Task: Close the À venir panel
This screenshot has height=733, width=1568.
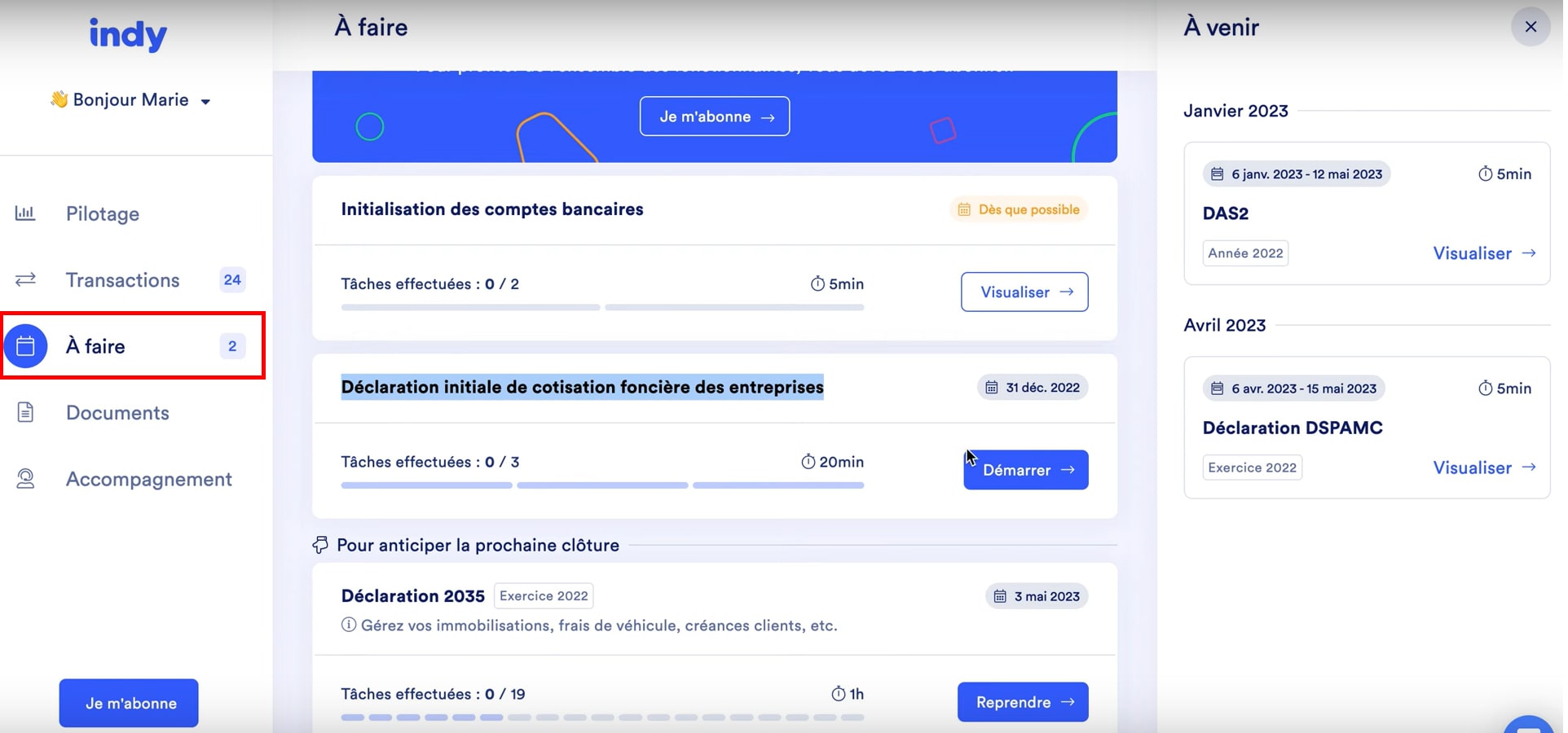Action: coord(1531,27)
